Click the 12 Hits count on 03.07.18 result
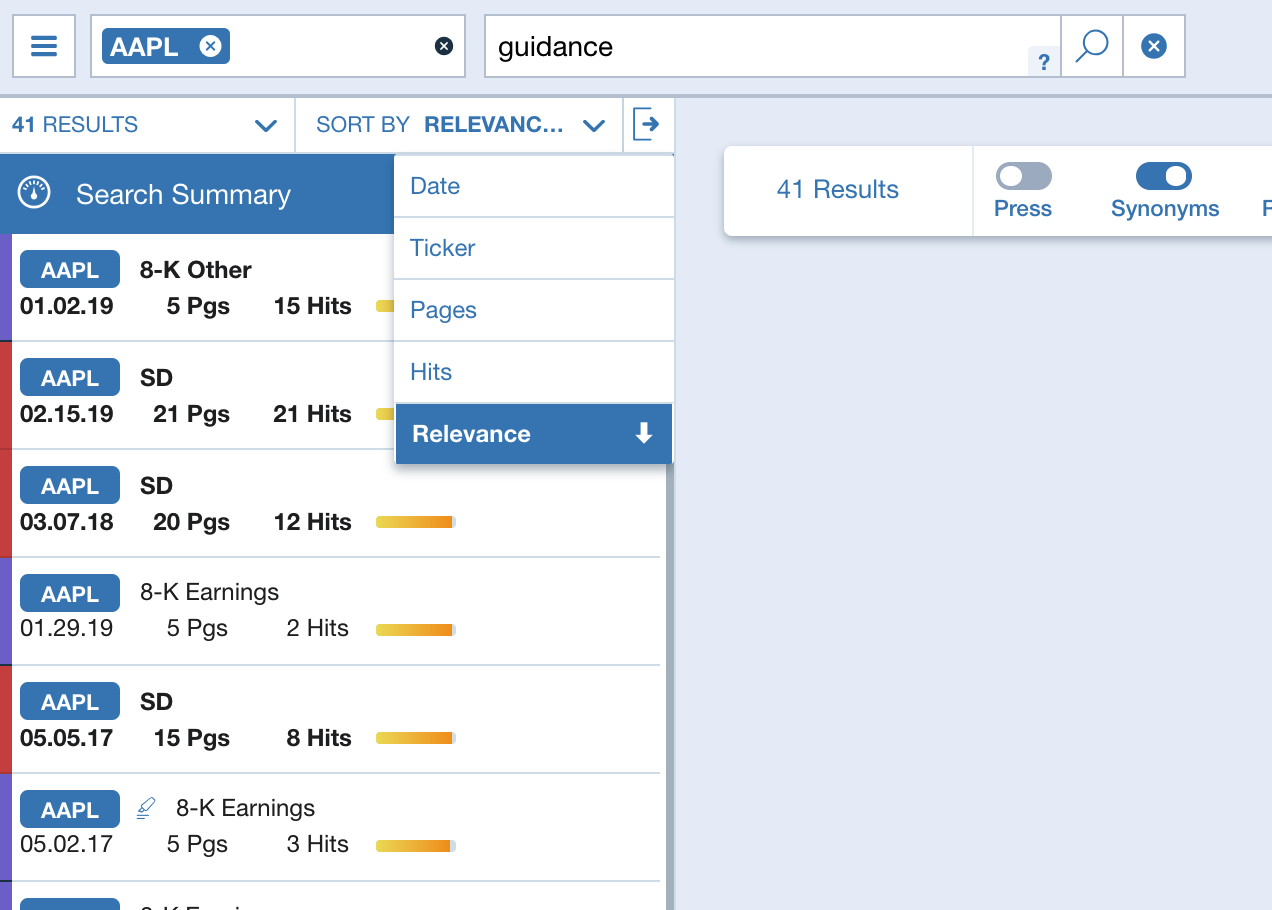This screenshot has height=910, width=1272. [312, 522]
